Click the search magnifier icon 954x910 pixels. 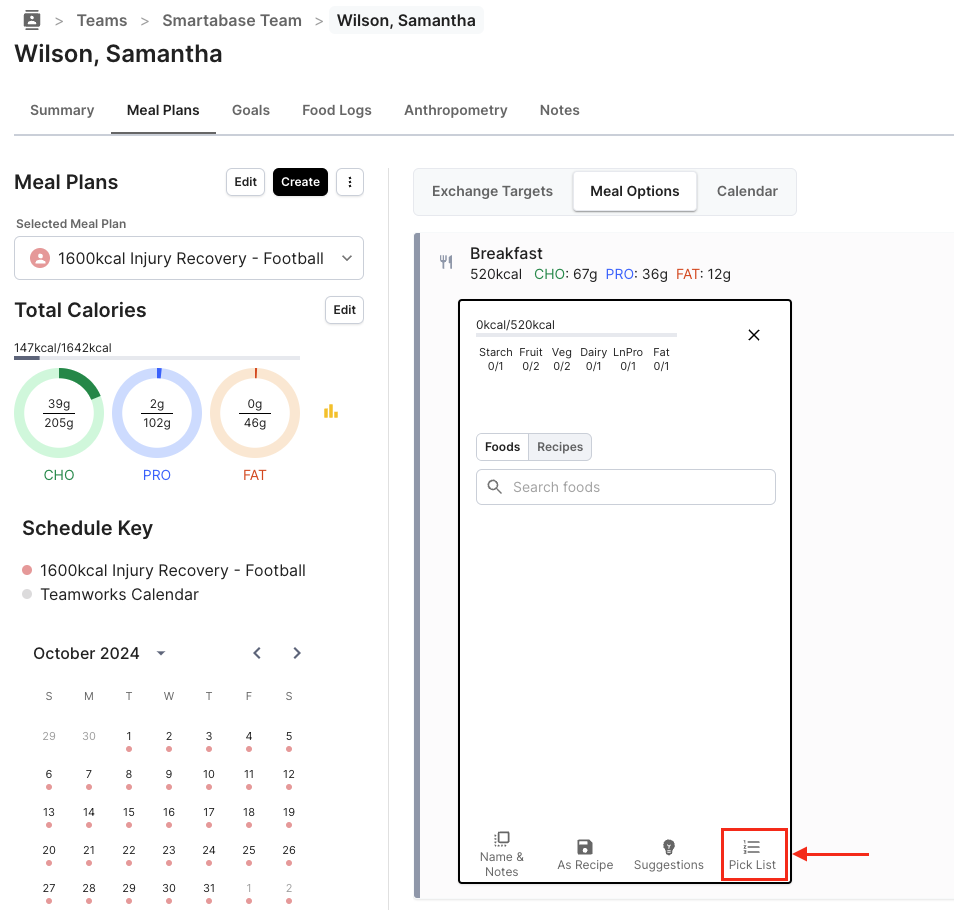[495, 487]
